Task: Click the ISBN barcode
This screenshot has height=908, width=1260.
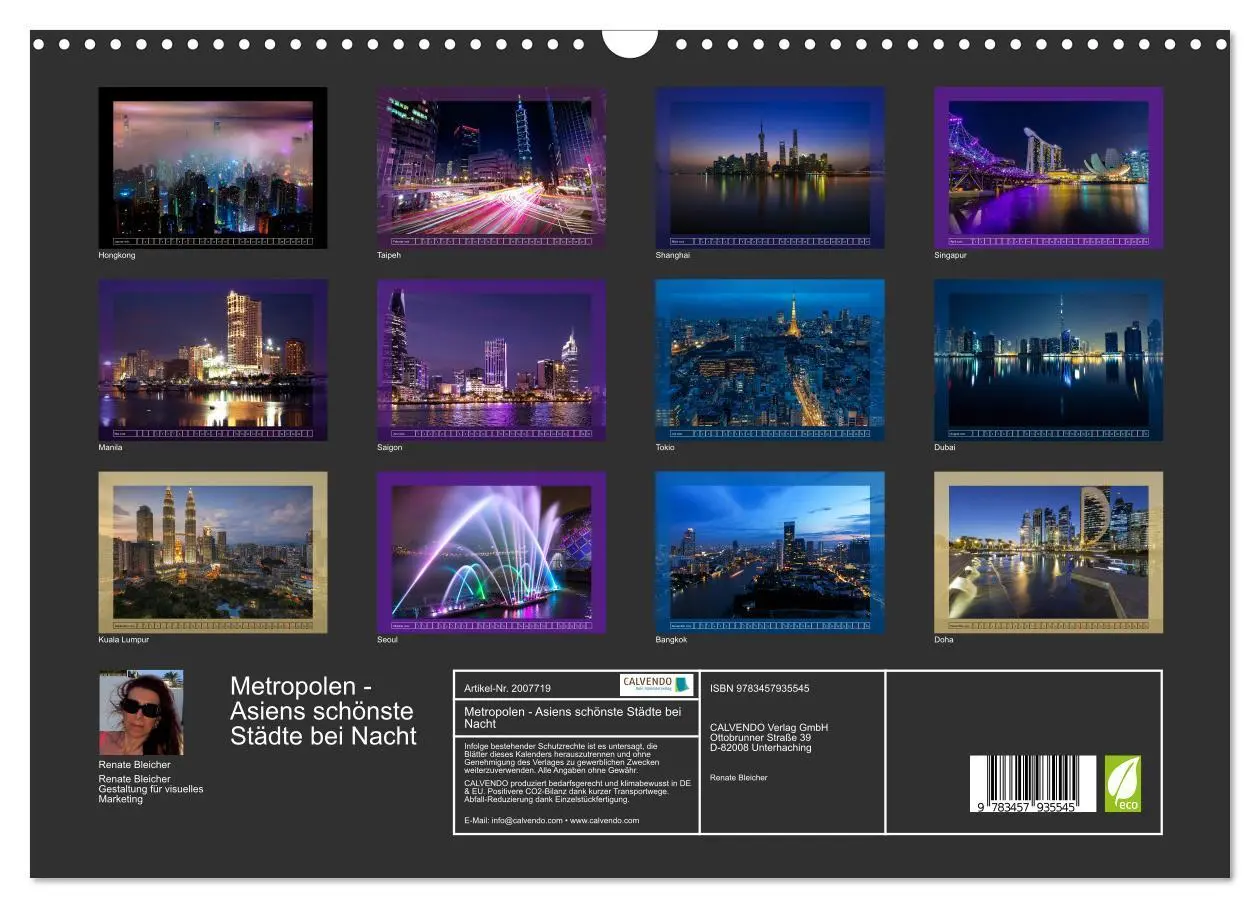Action: click(x=1033, y=783)
